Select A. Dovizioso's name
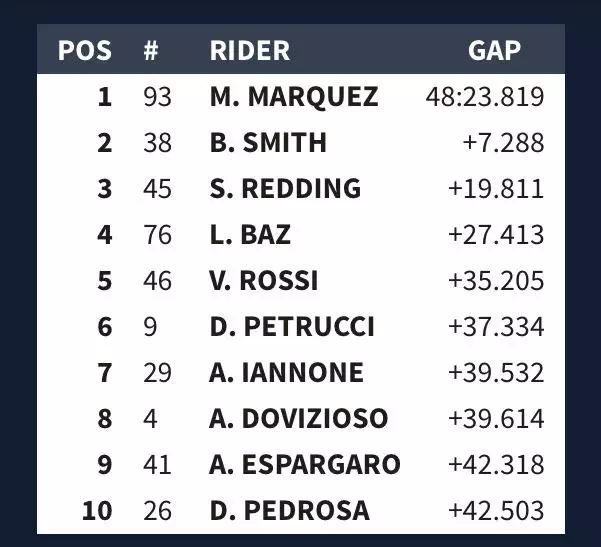The width and height of the screenshot is (601, 547). (x=298, y=419)
